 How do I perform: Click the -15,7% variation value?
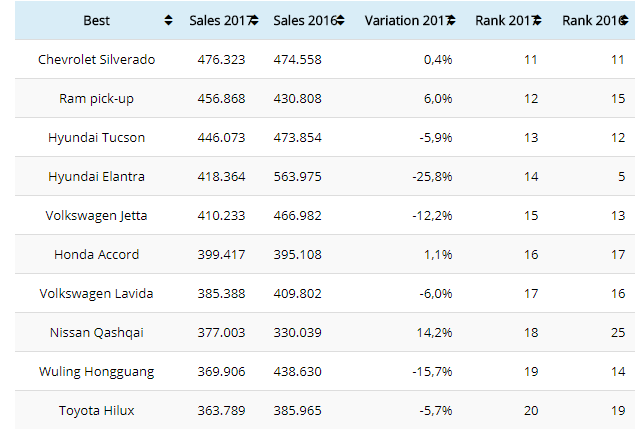point(432,372)
